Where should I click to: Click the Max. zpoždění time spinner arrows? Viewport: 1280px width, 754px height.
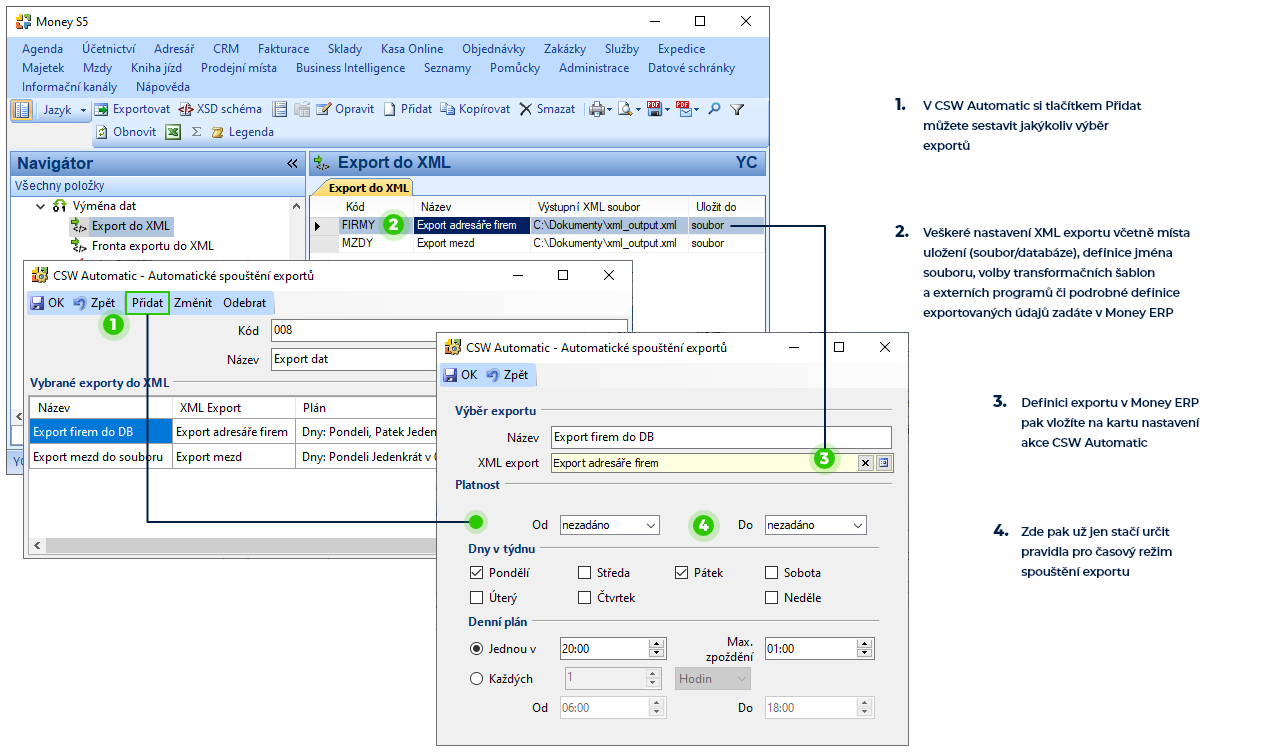(x=865, y=648)
